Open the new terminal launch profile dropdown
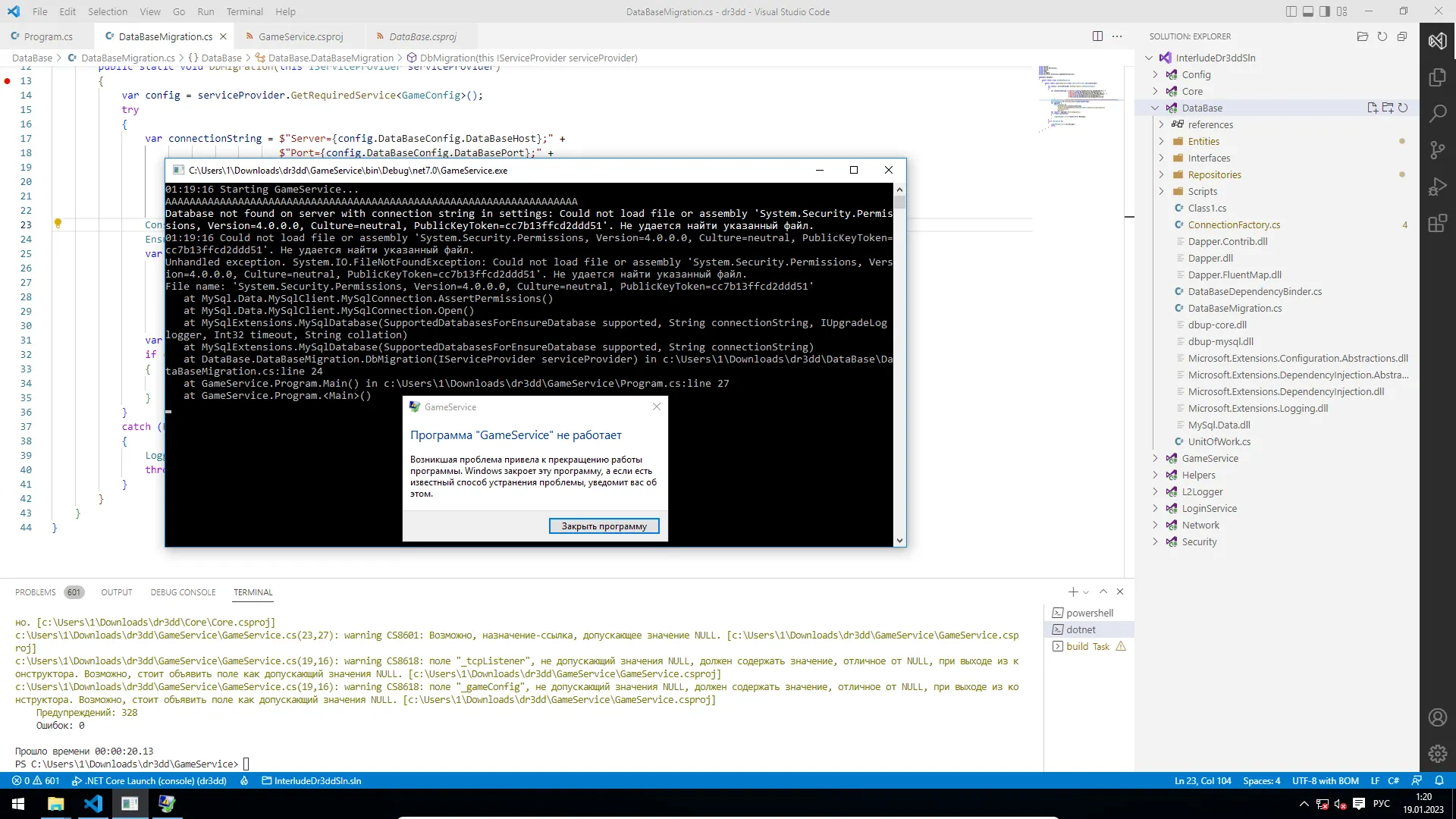The height and width of the screenshot is (819, 1456). 1087,592
